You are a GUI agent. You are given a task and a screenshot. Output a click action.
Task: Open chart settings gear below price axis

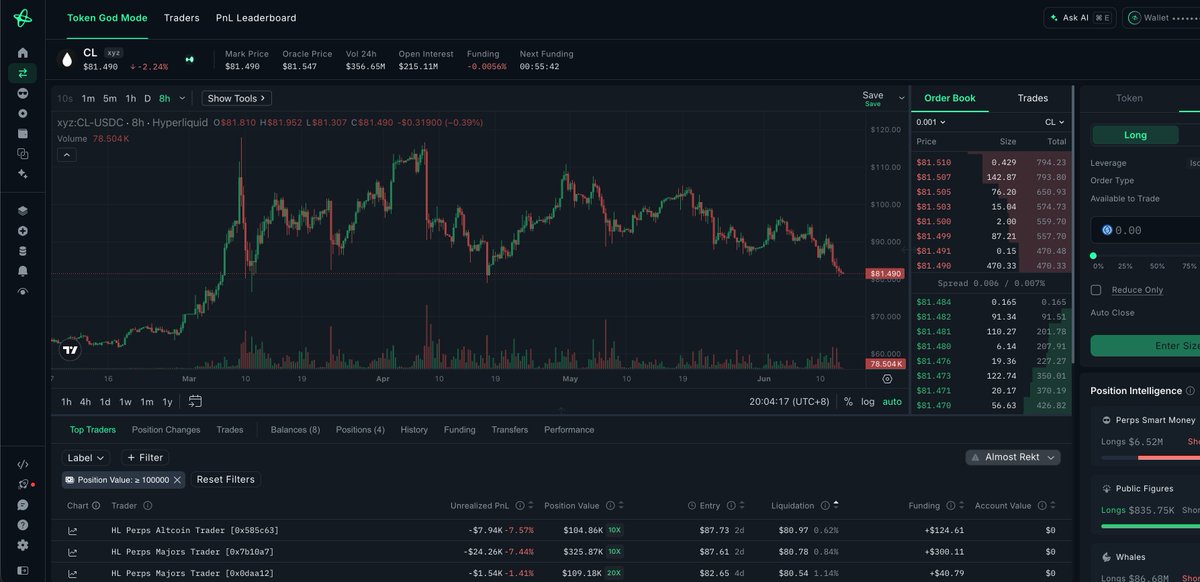click(887, 379)
